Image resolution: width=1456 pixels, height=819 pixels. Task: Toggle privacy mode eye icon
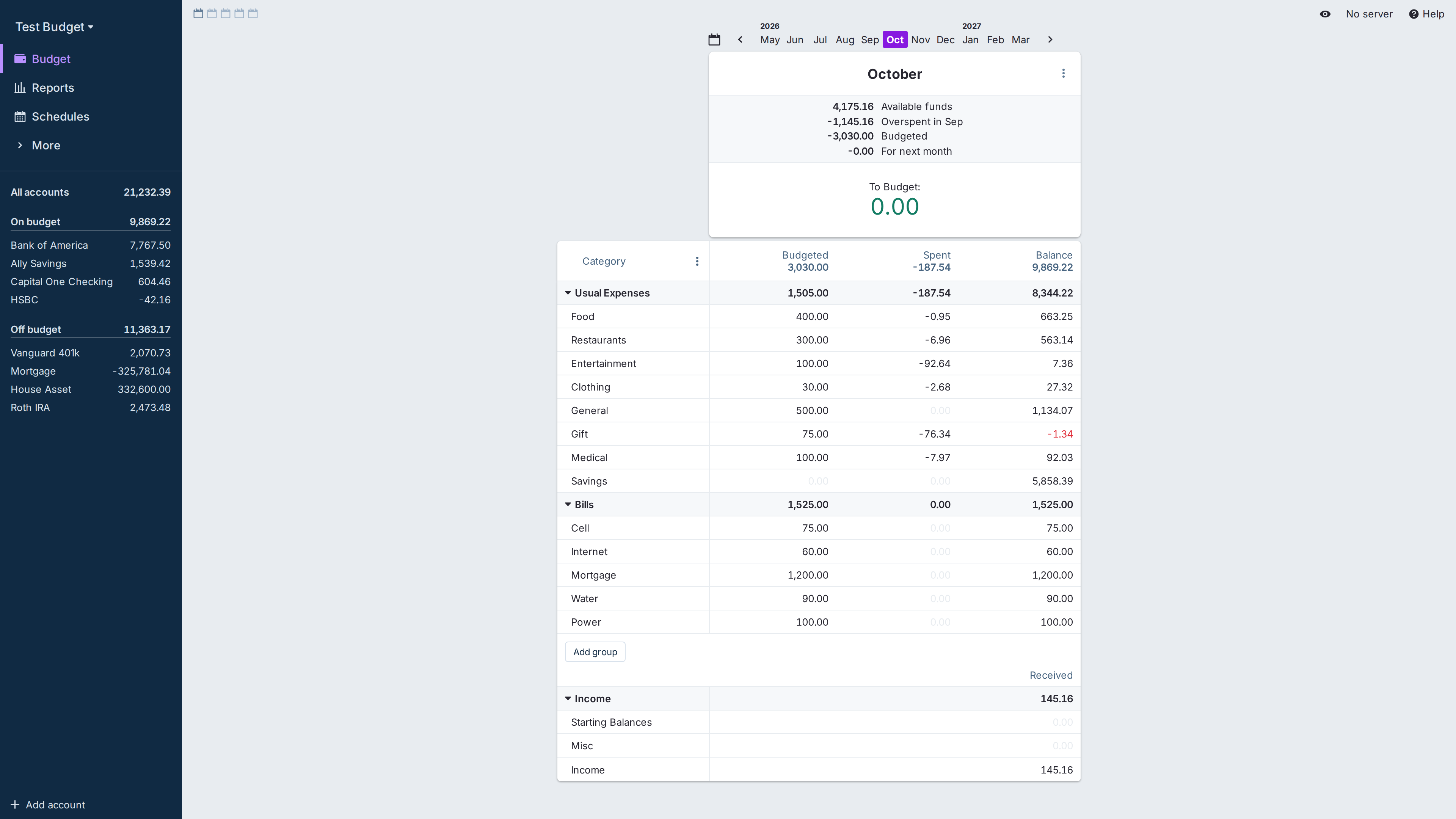point(1325,14)
